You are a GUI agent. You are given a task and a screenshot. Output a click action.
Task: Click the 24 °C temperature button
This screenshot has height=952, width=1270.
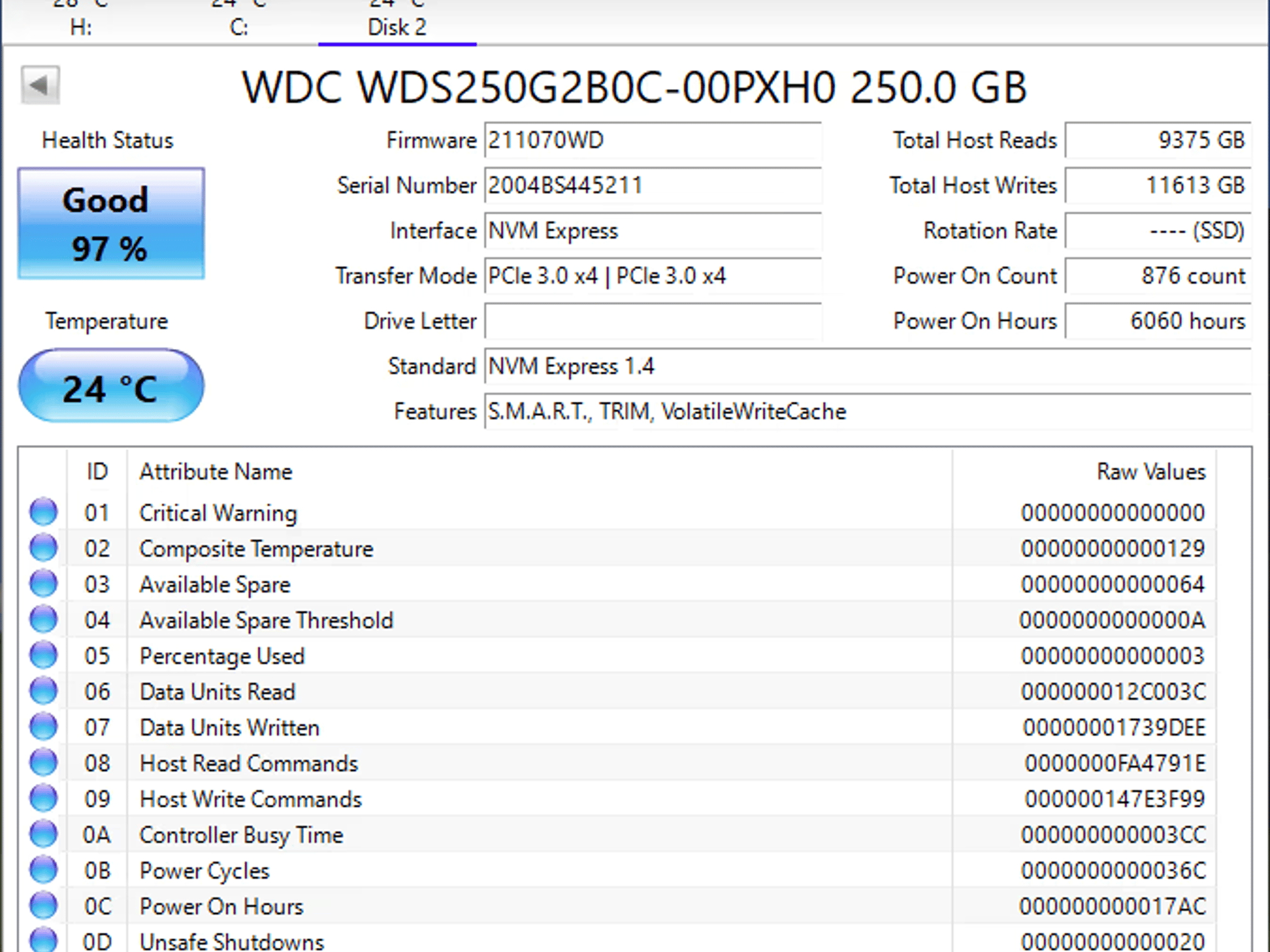tap(111, 386)
